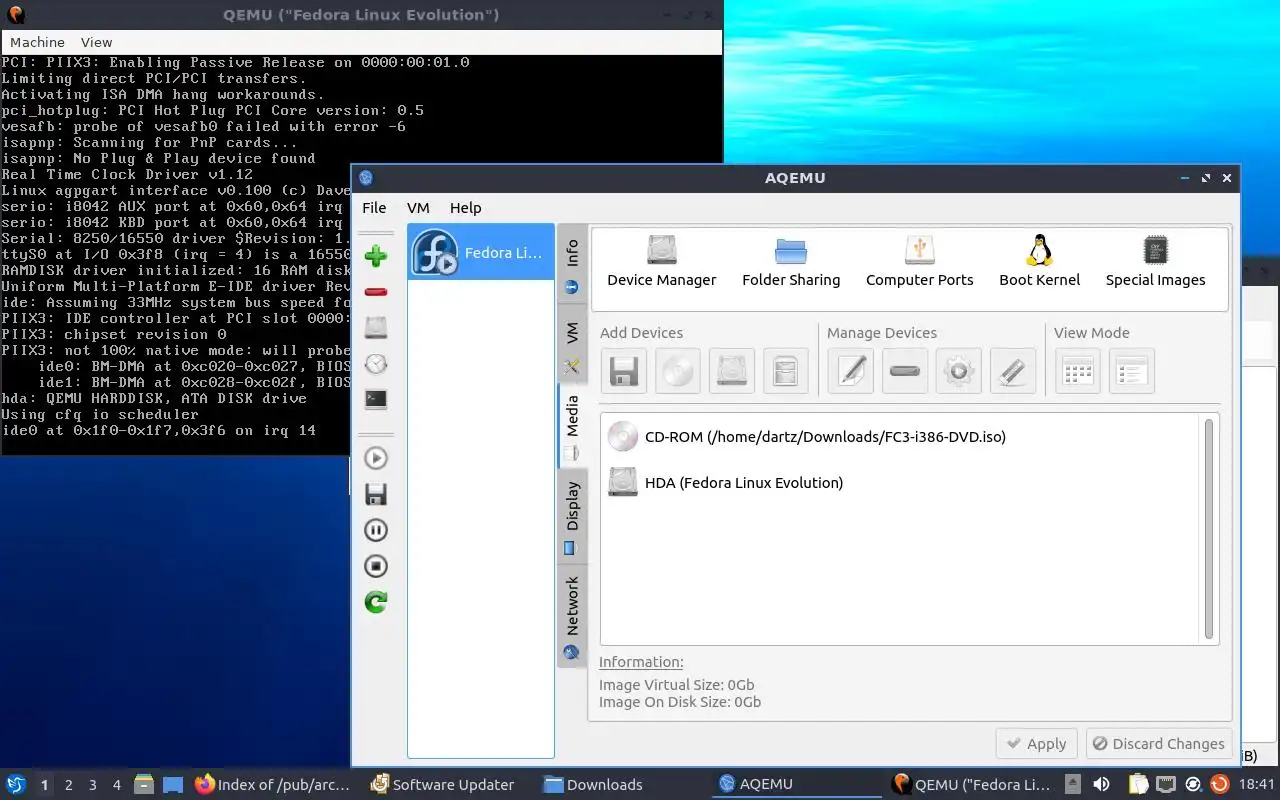Viewport: 1280px width, 800px height.
Task: Open the taskbar start menu icon
Action: tap(16, 785)
